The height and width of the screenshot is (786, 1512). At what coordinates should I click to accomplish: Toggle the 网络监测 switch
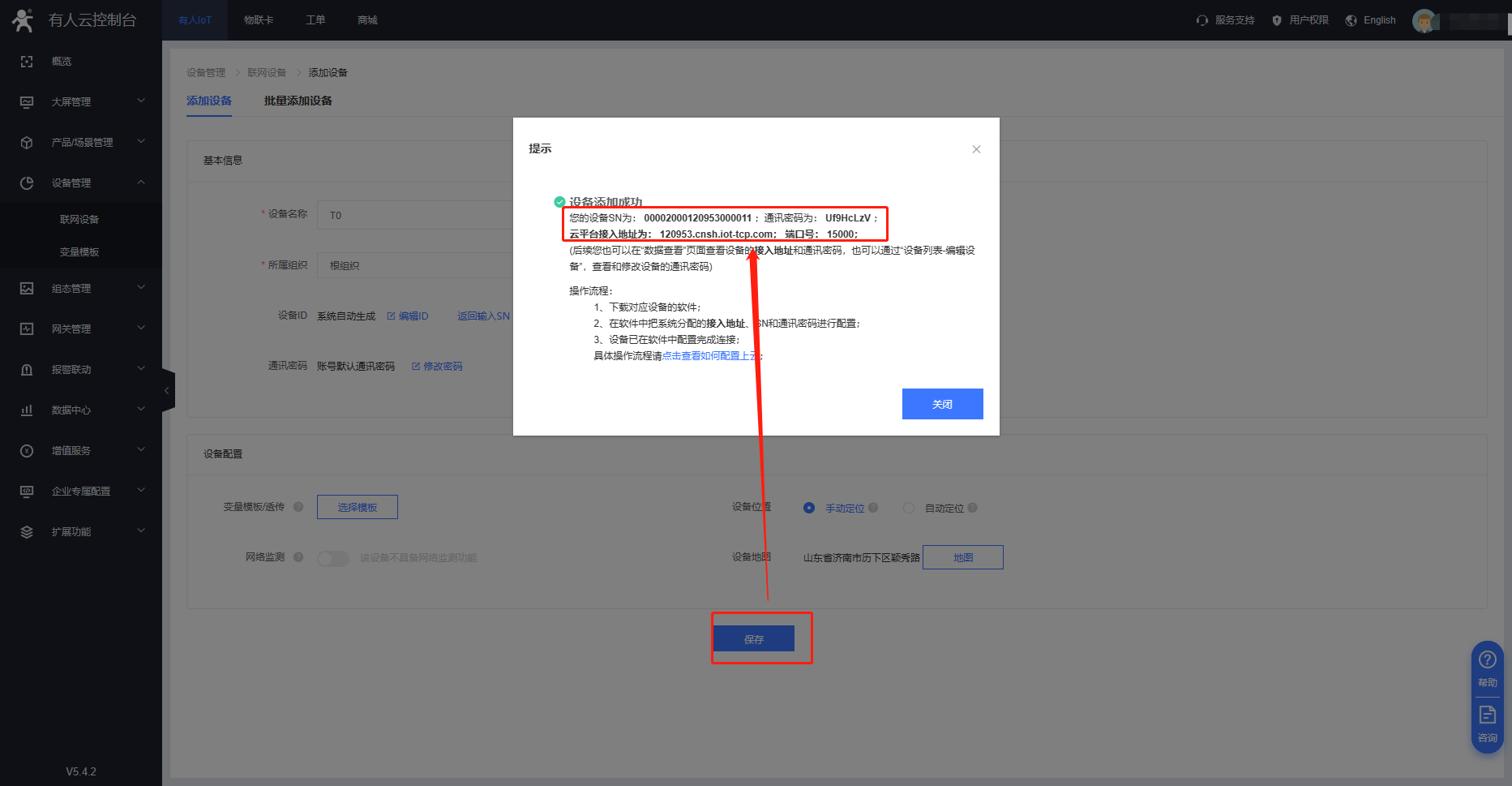(332, 558)
